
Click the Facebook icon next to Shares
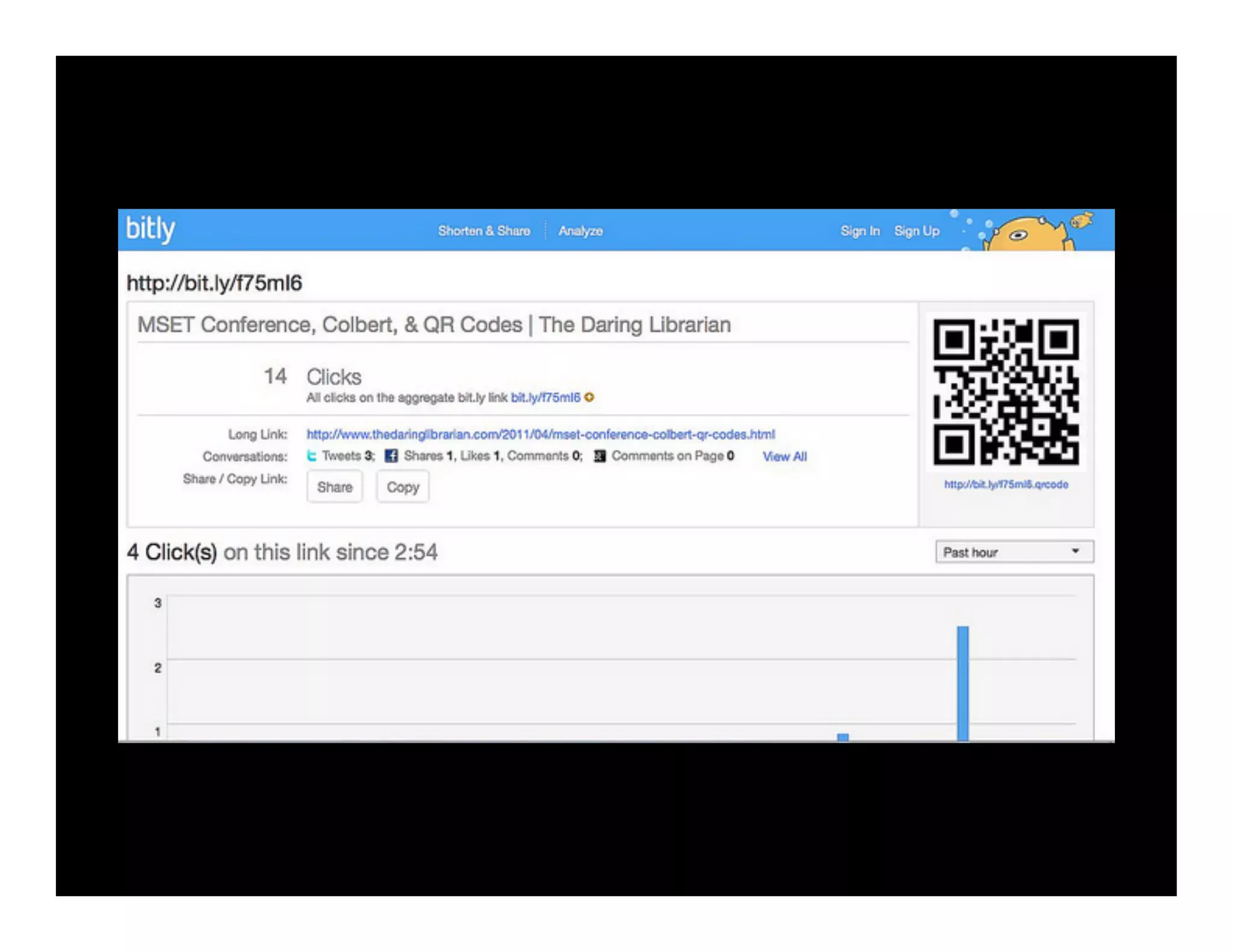coord(391,456)
